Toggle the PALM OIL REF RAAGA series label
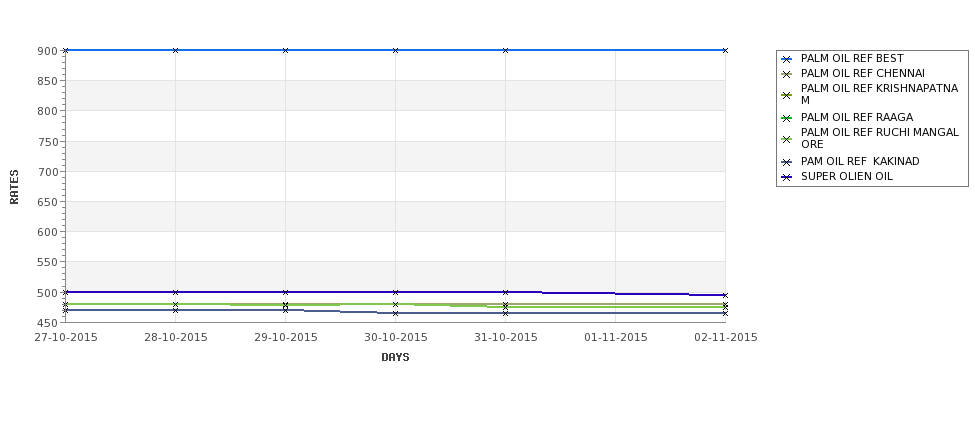This screenshot has height=429, width=975. (x=857, y=118)
